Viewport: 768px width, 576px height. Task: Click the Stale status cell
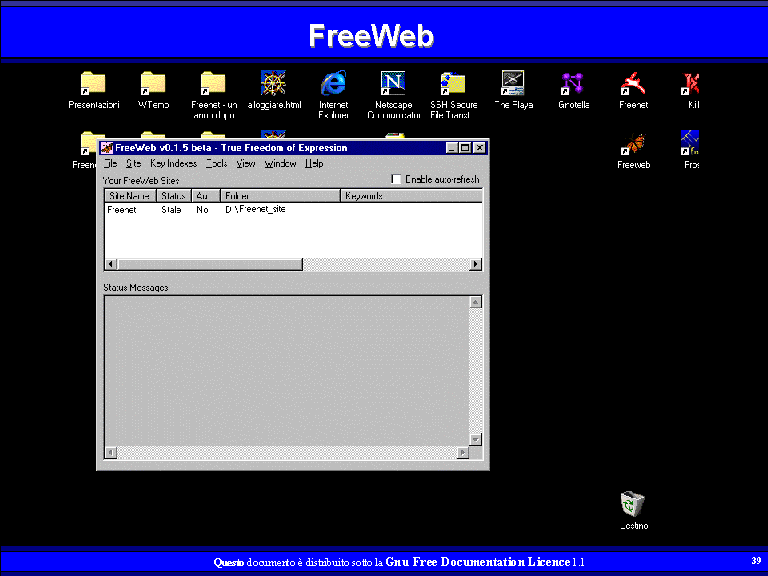(x=171, y=210)
